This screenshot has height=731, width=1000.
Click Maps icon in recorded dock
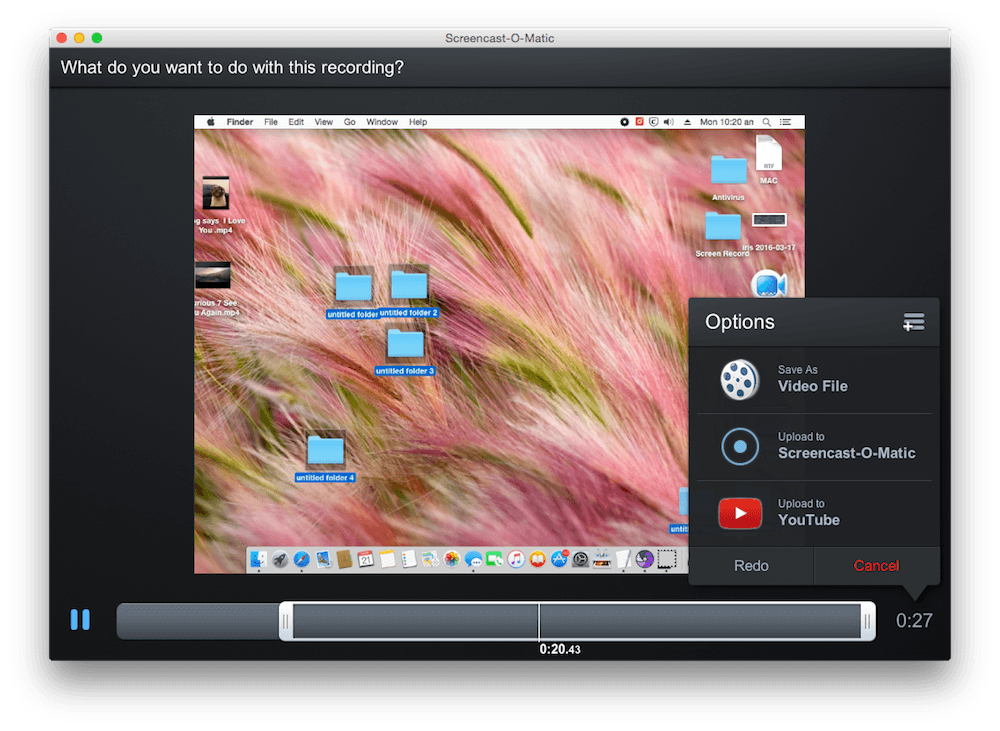tap(430, 559)
